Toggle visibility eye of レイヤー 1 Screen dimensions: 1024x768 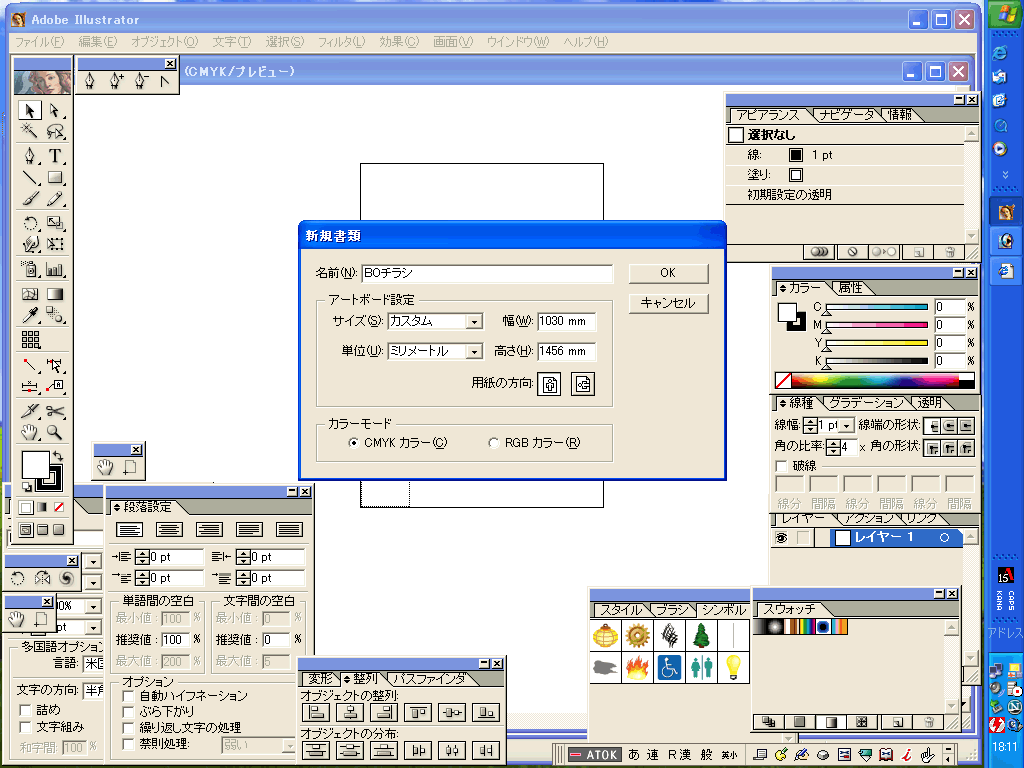point(783,538)
